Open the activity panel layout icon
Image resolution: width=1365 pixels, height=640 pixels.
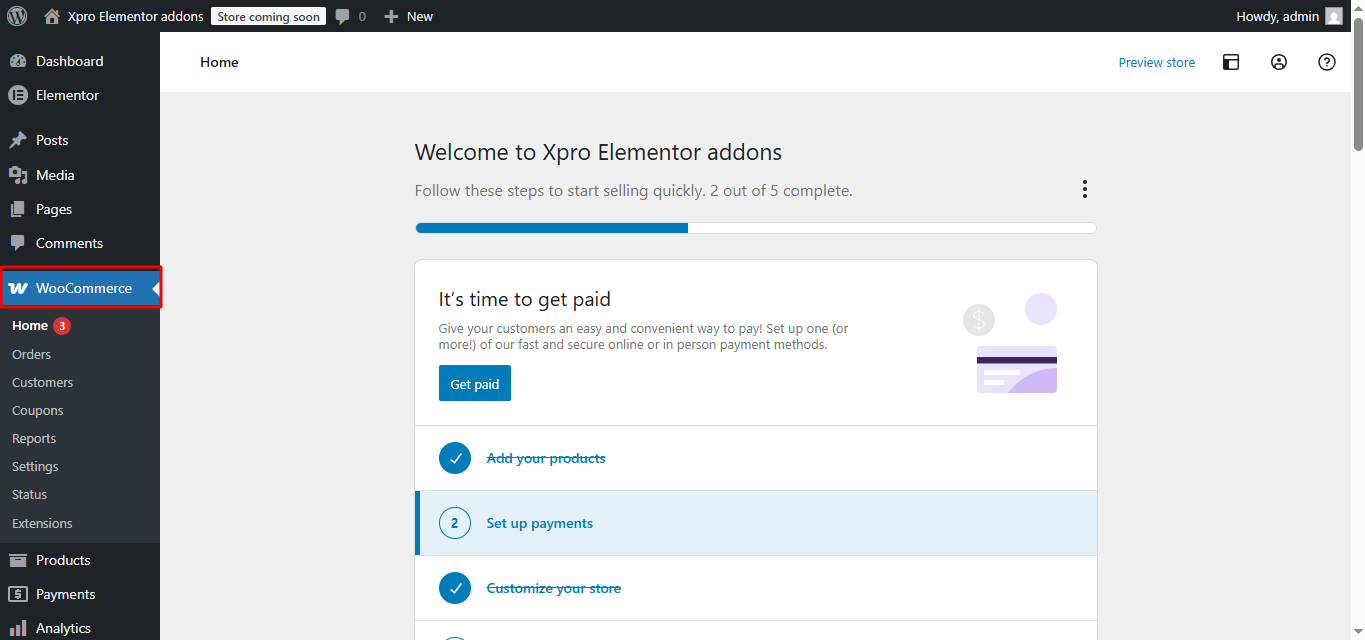[1231, 62]
